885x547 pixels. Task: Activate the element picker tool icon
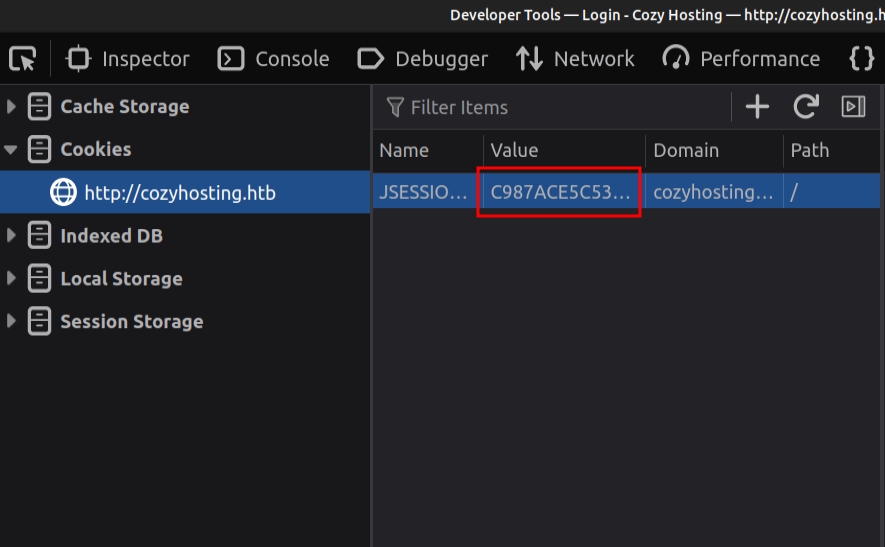point(22,59)
